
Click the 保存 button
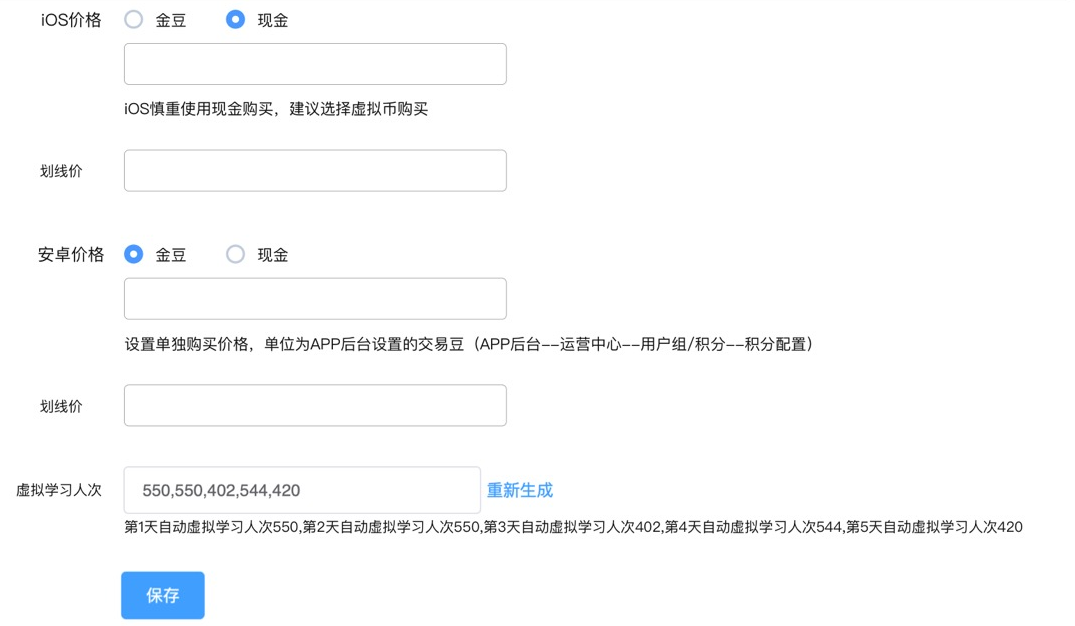[x=162, y=594]
